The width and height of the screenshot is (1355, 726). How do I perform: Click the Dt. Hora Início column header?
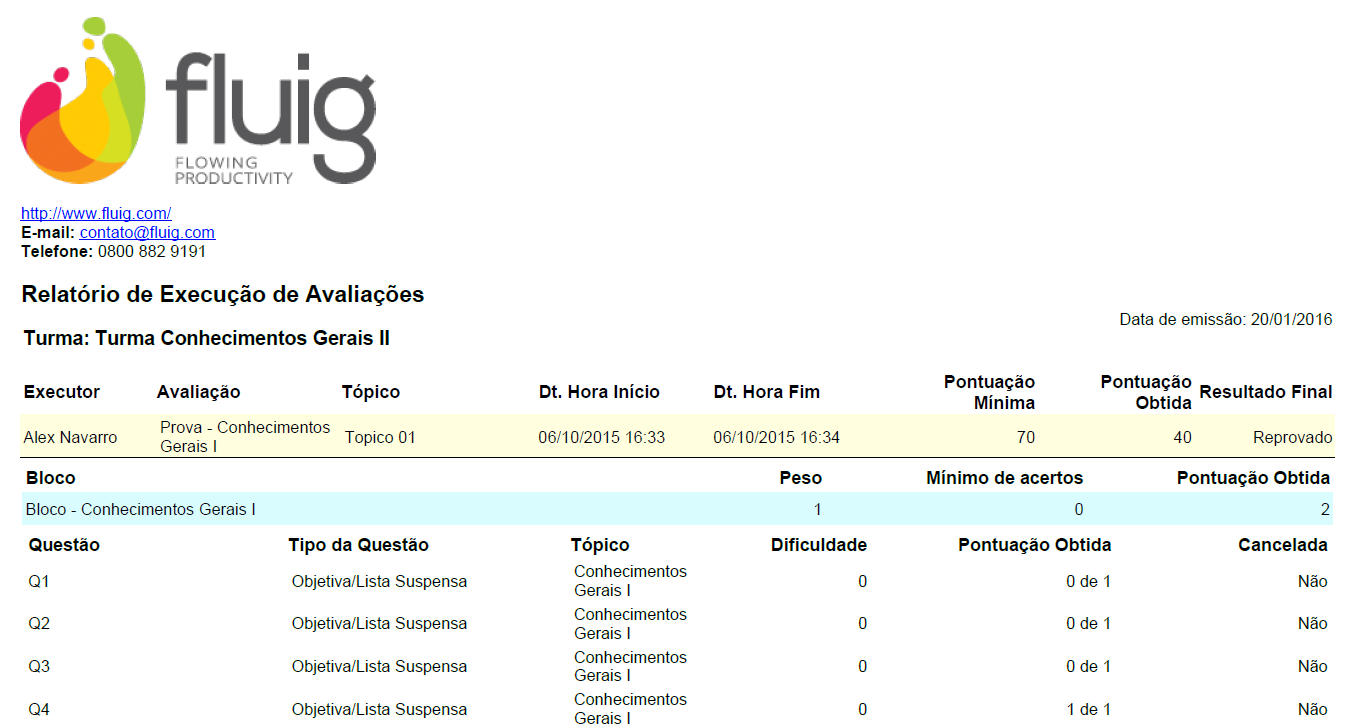point(599,392)
